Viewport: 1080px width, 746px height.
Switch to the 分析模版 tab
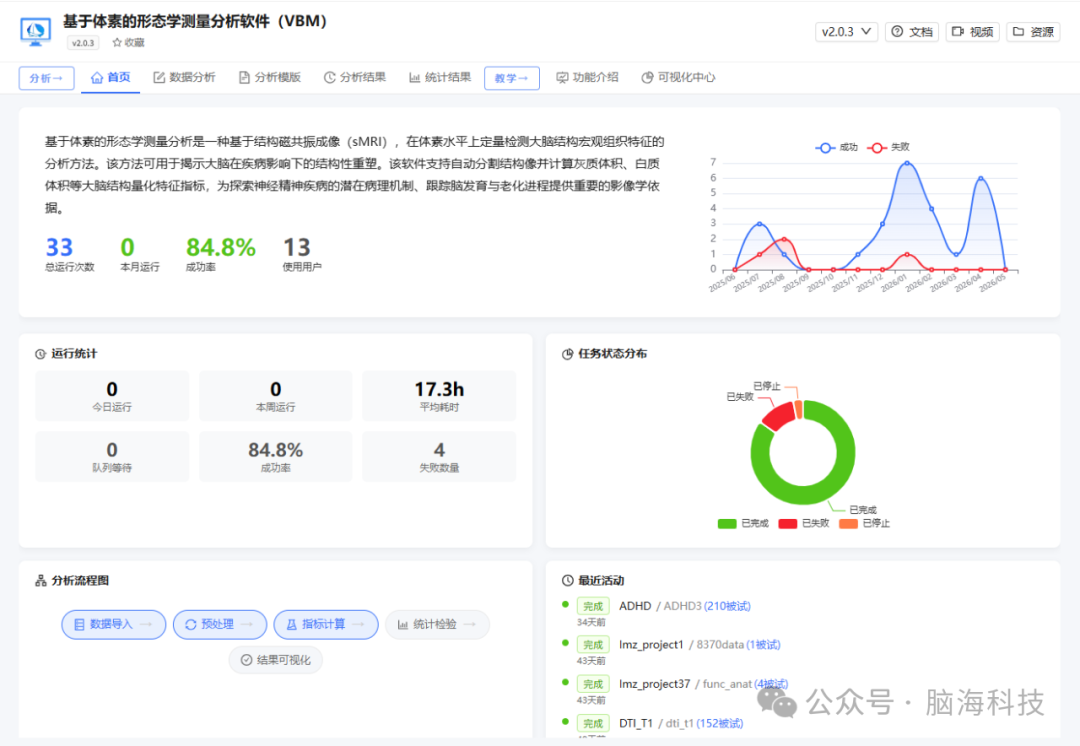(270, 77)
